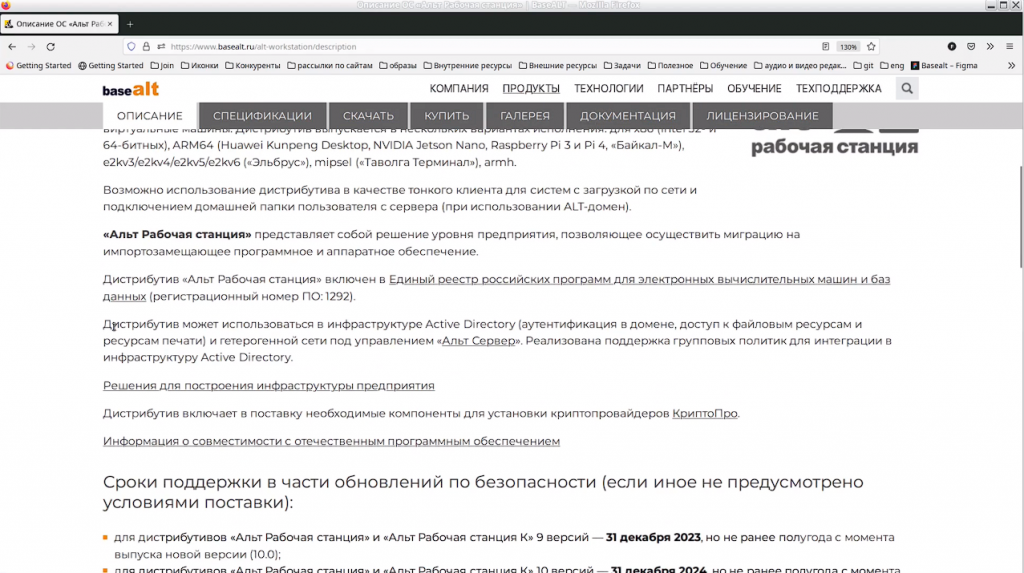The width and height of the screenshot is (1024, 573).
Task: Open Внутренние ресурсы bookmarks folder
Action: pyautogui.click(x=468, y=65)
